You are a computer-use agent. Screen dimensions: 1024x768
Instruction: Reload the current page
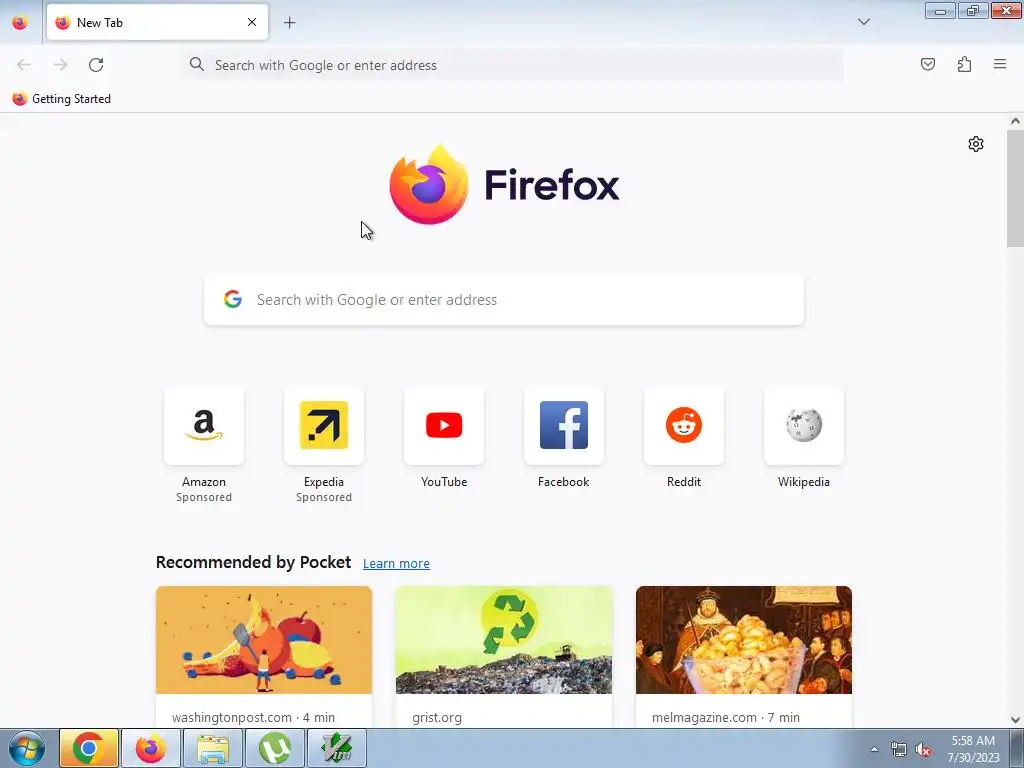pos(96,65)
